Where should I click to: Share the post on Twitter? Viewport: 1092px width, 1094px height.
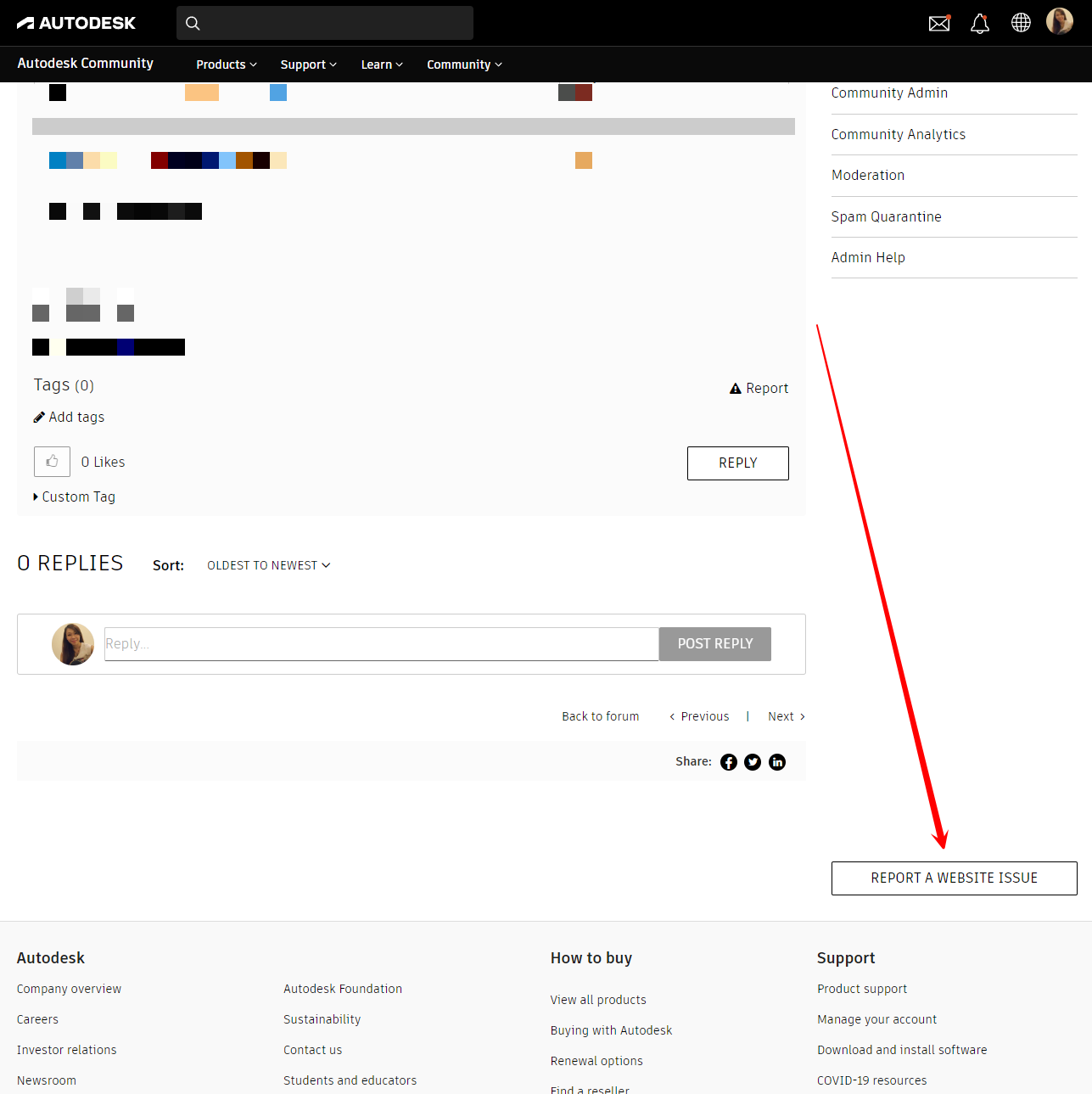click(753, 761)
